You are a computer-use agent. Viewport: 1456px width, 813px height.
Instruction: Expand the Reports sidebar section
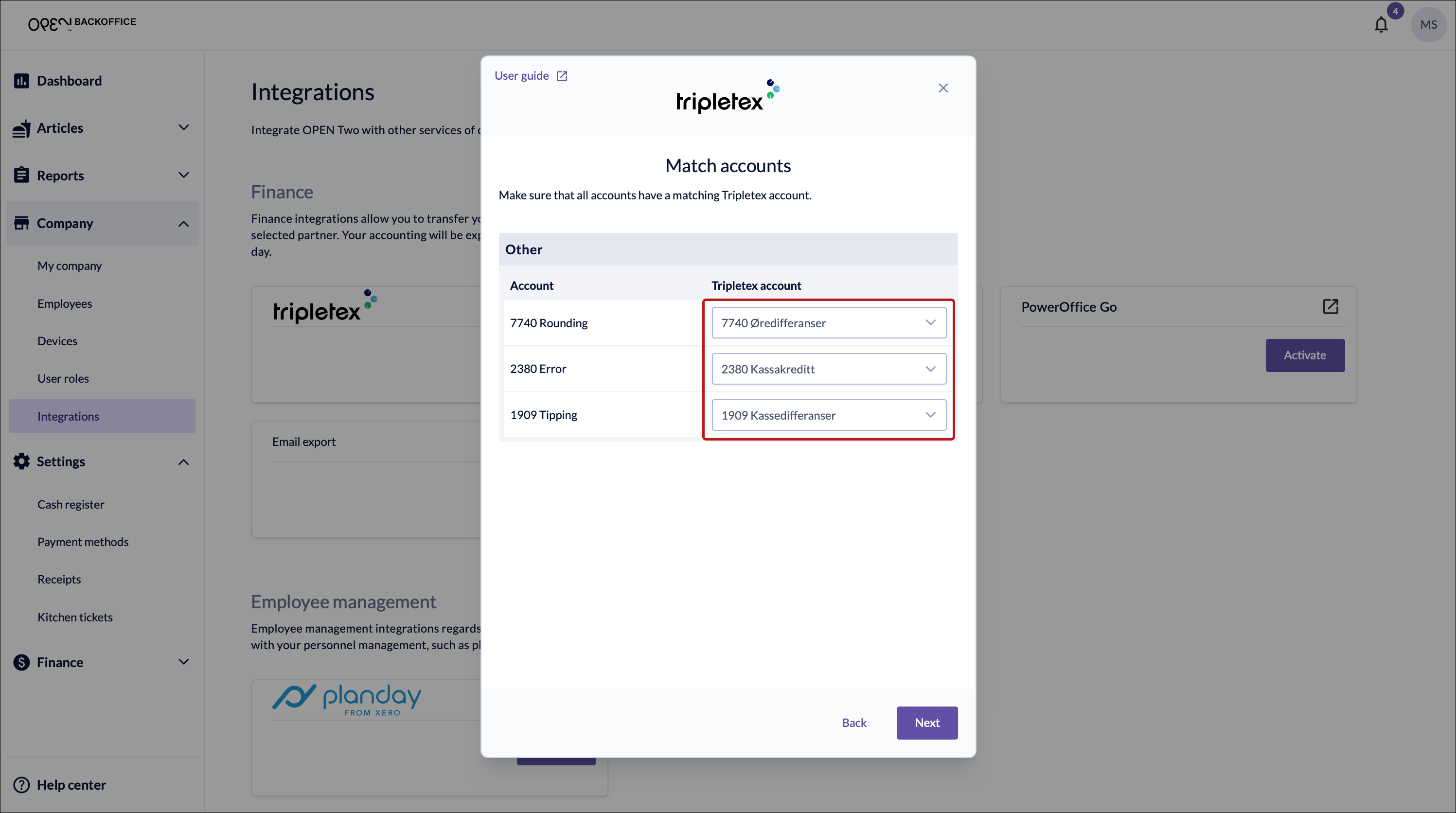(183, 175)
